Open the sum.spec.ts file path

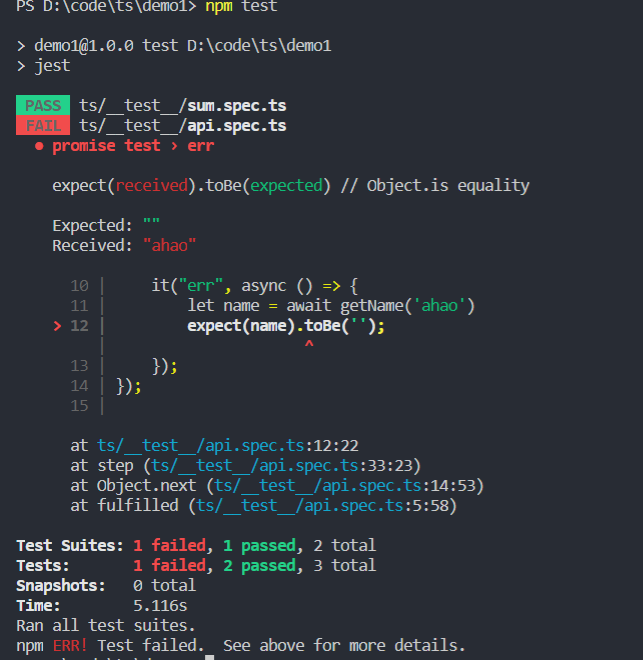tap(183, 105)
